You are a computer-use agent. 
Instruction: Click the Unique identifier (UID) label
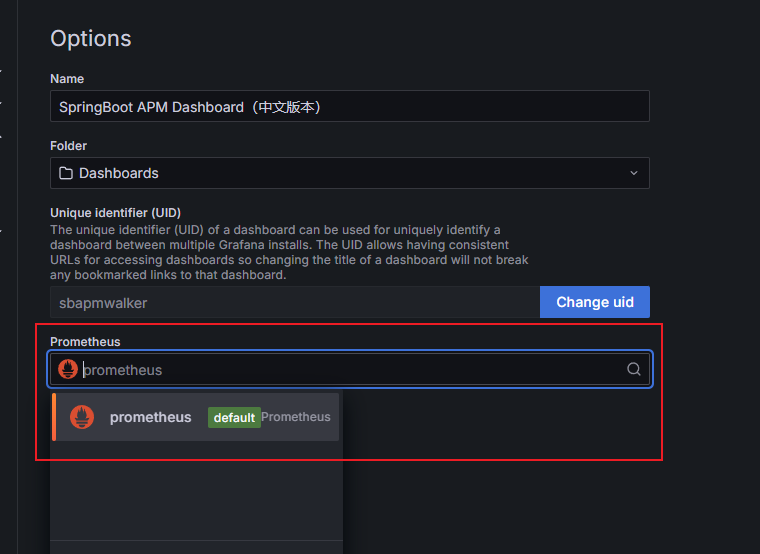(x=115, y=213)
